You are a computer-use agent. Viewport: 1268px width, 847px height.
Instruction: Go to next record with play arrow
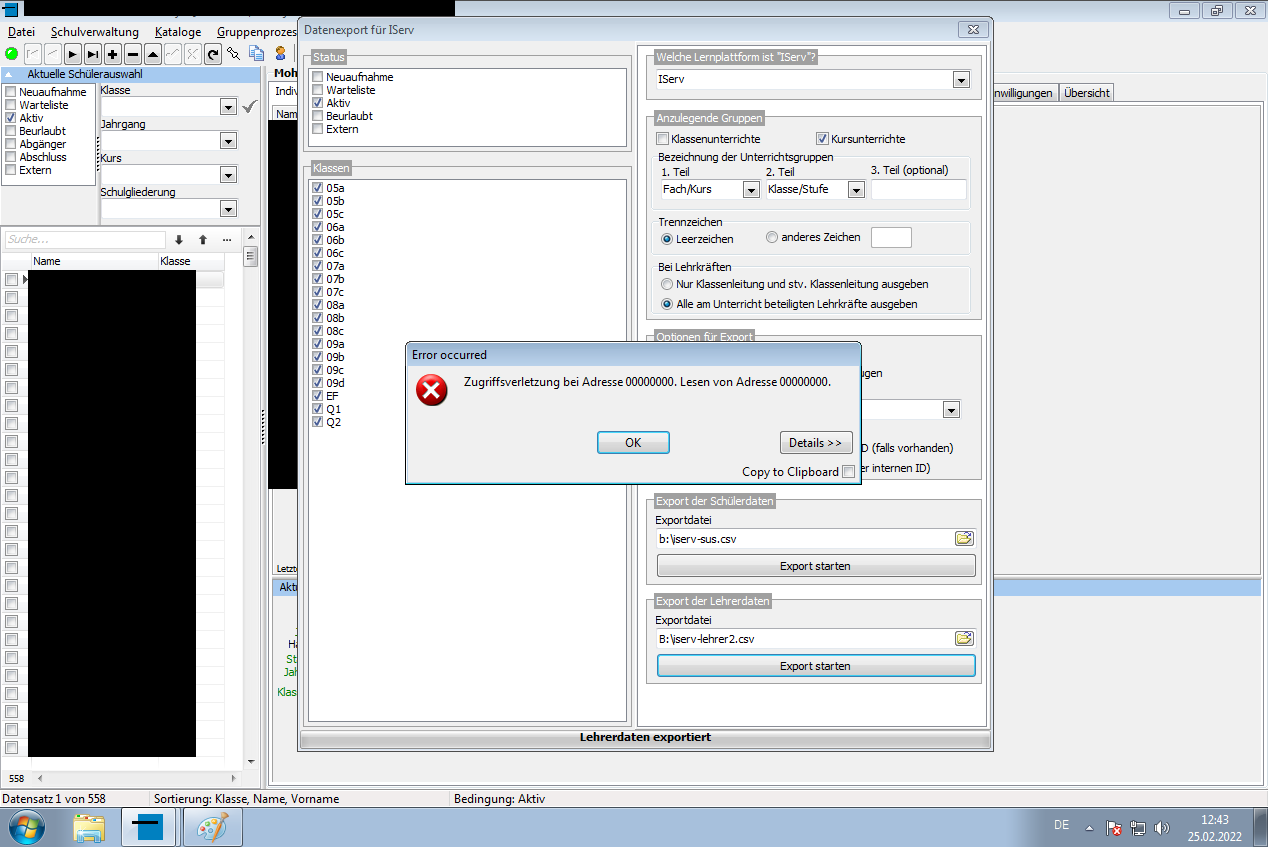[x=72, y=54]
